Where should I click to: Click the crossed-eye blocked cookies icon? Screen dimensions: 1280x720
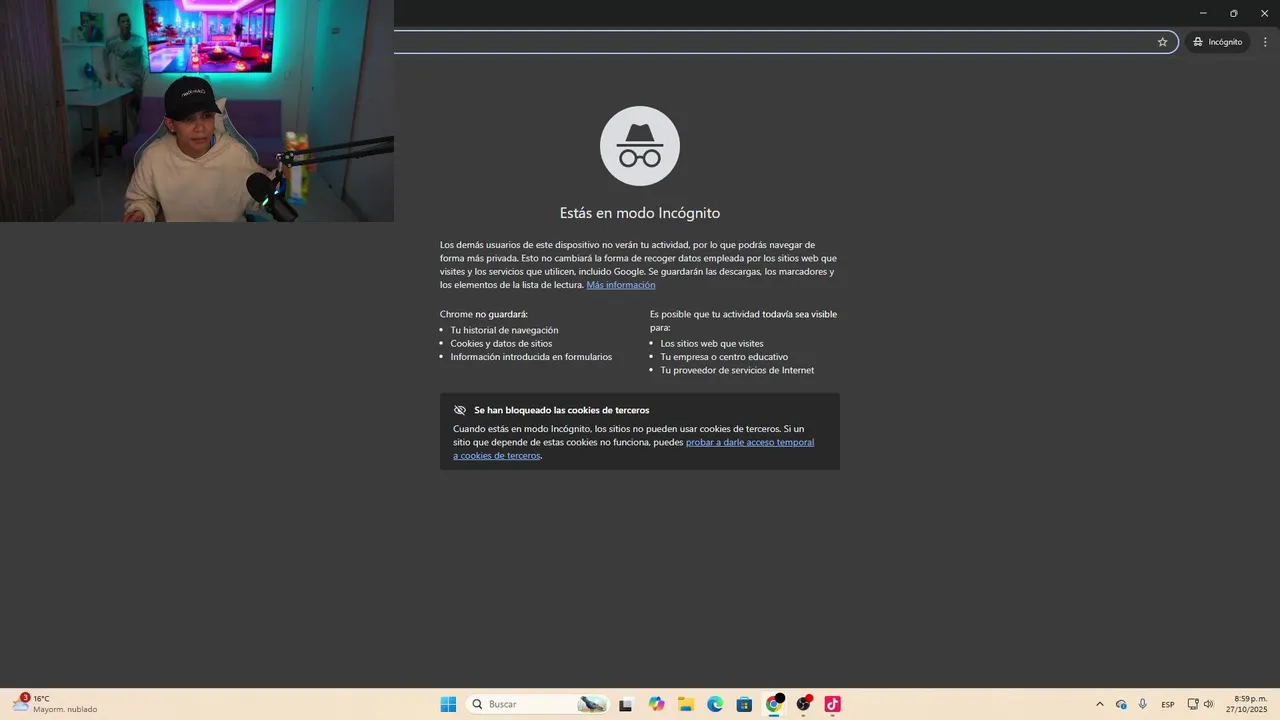pyautogui.click(x=460, y=410)
